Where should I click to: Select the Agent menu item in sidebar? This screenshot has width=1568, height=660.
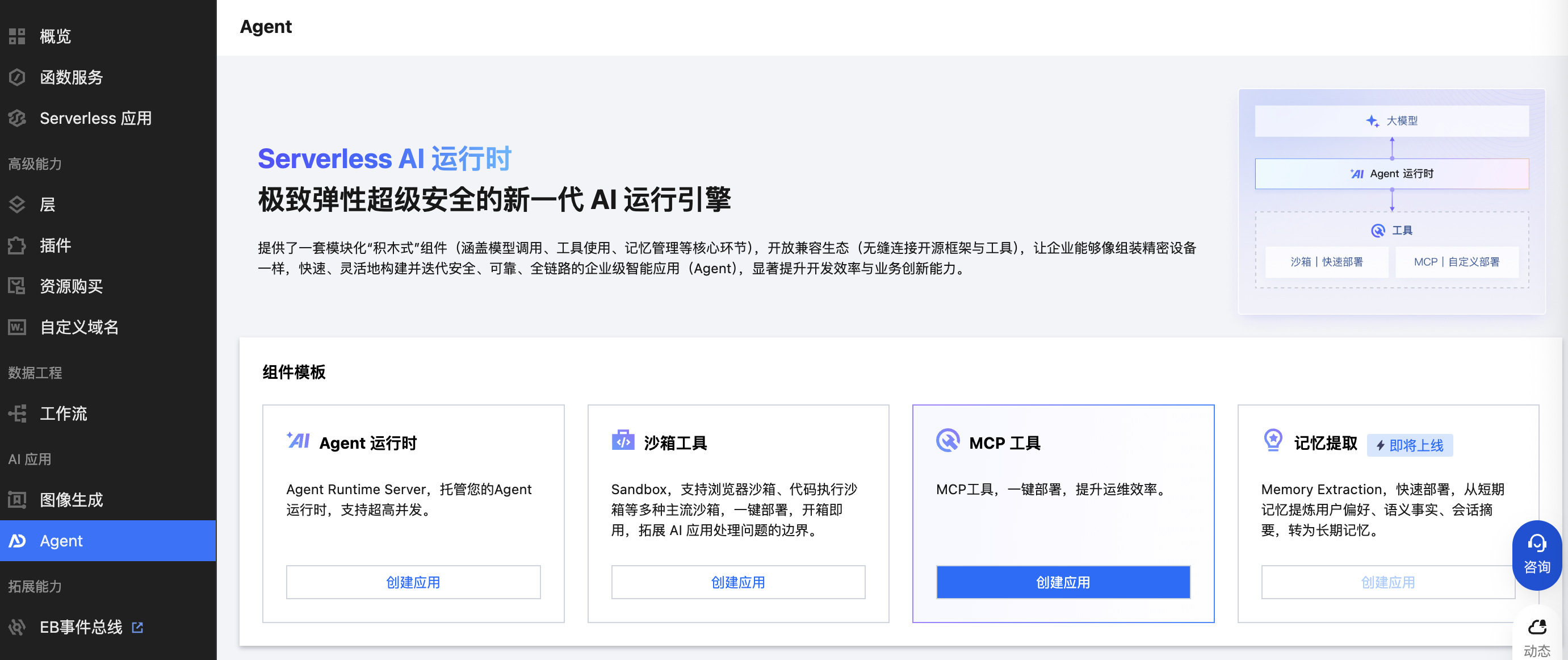coord(61,541)
